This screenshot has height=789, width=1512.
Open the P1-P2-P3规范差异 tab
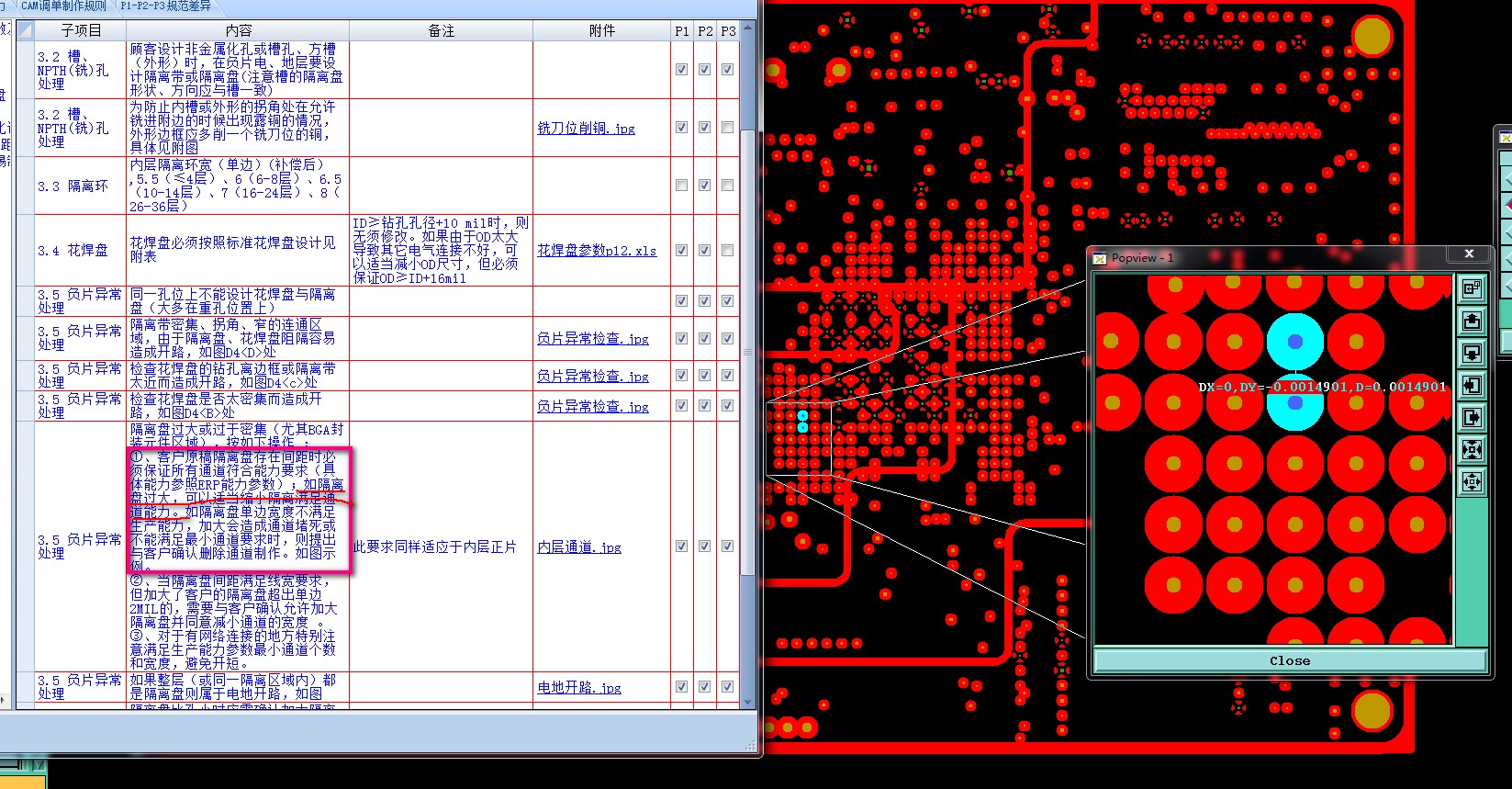[165, 6]
